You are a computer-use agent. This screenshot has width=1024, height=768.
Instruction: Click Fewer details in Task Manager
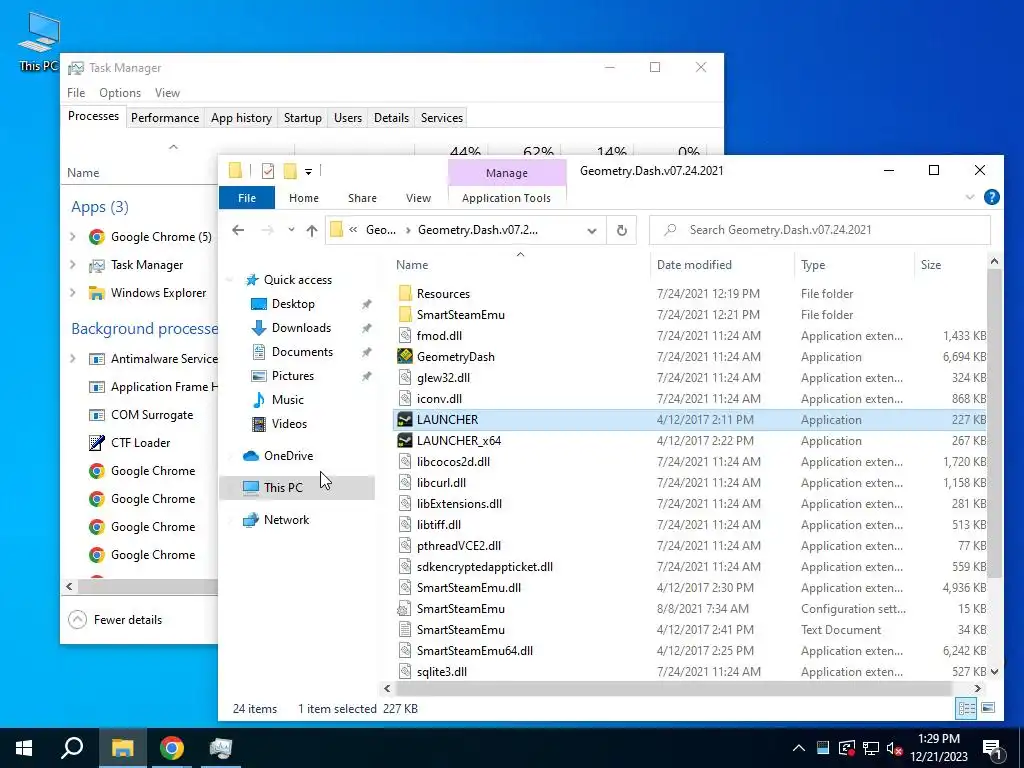tap(116, 620)
